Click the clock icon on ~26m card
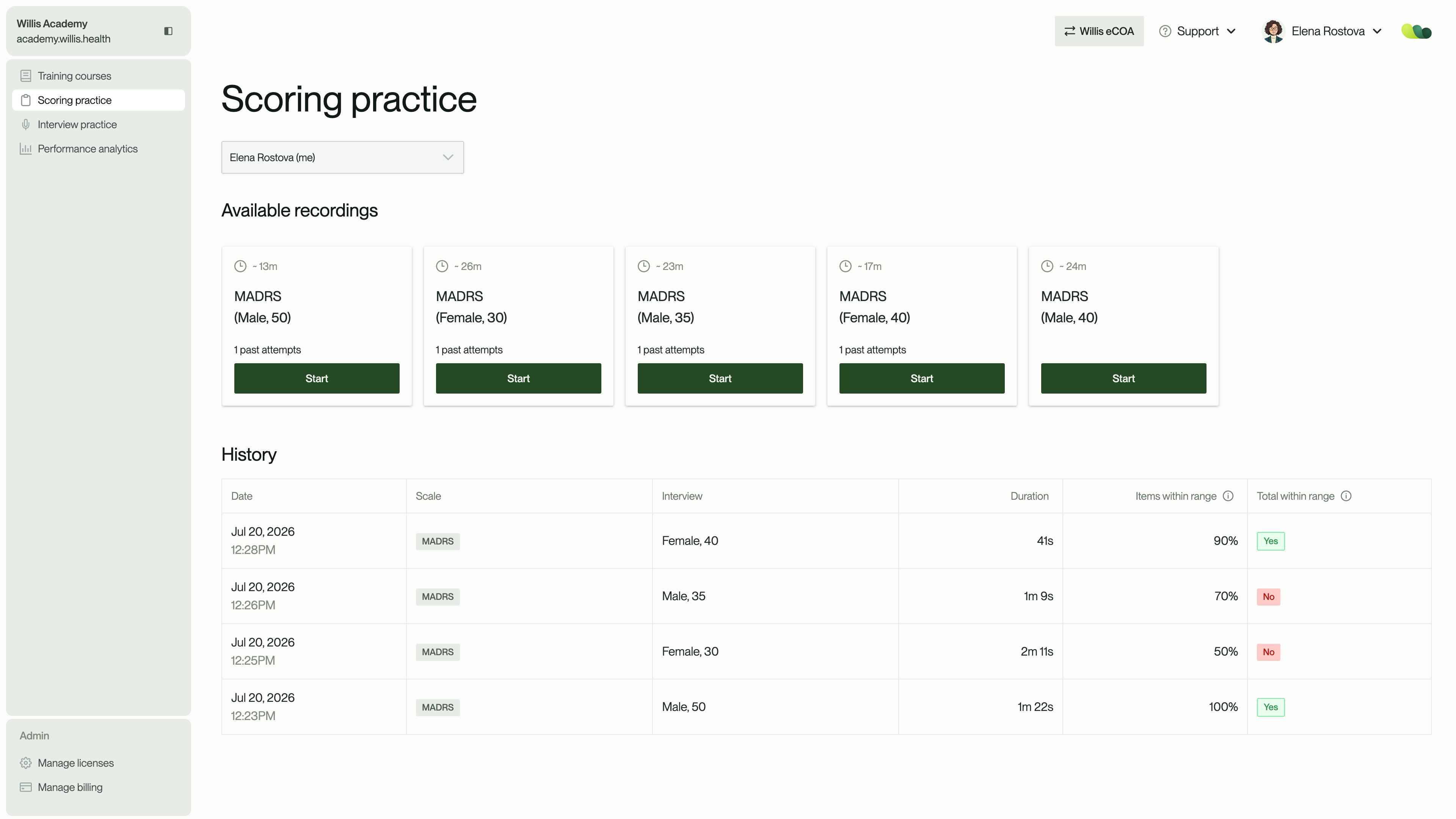Screen dimensions: 1456x819 (442, 266)
